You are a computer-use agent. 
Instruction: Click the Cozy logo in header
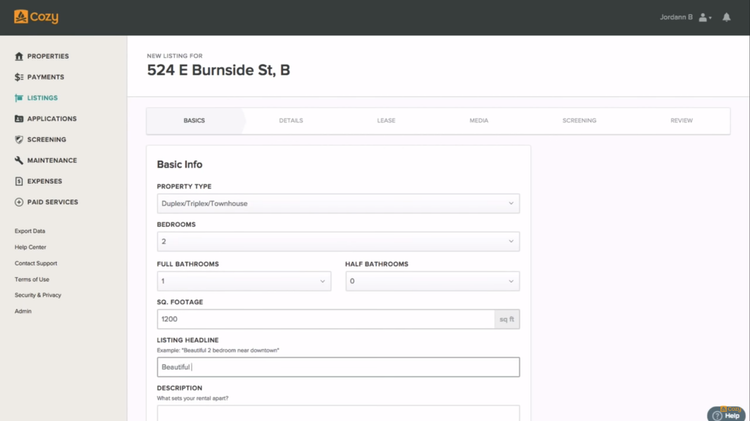point(36,17)
